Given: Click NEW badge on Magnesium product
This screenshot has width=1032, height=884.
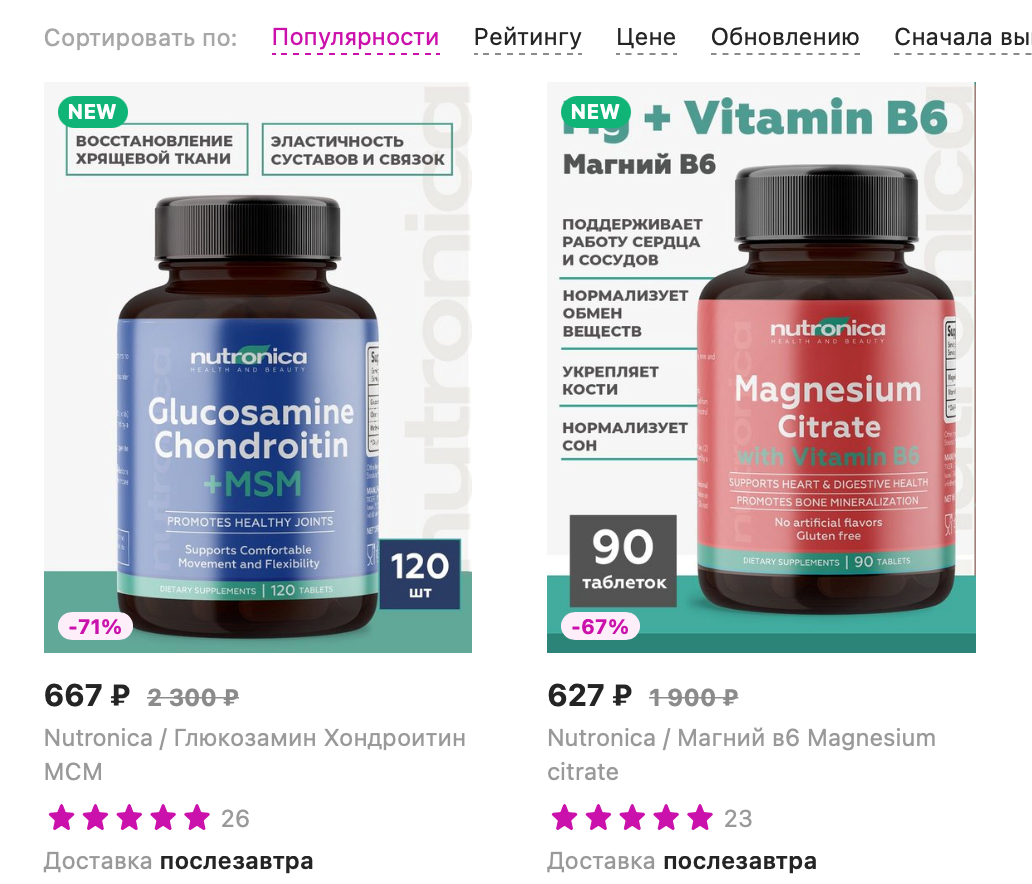Looking at the screenshot, I should pos(596,112).
